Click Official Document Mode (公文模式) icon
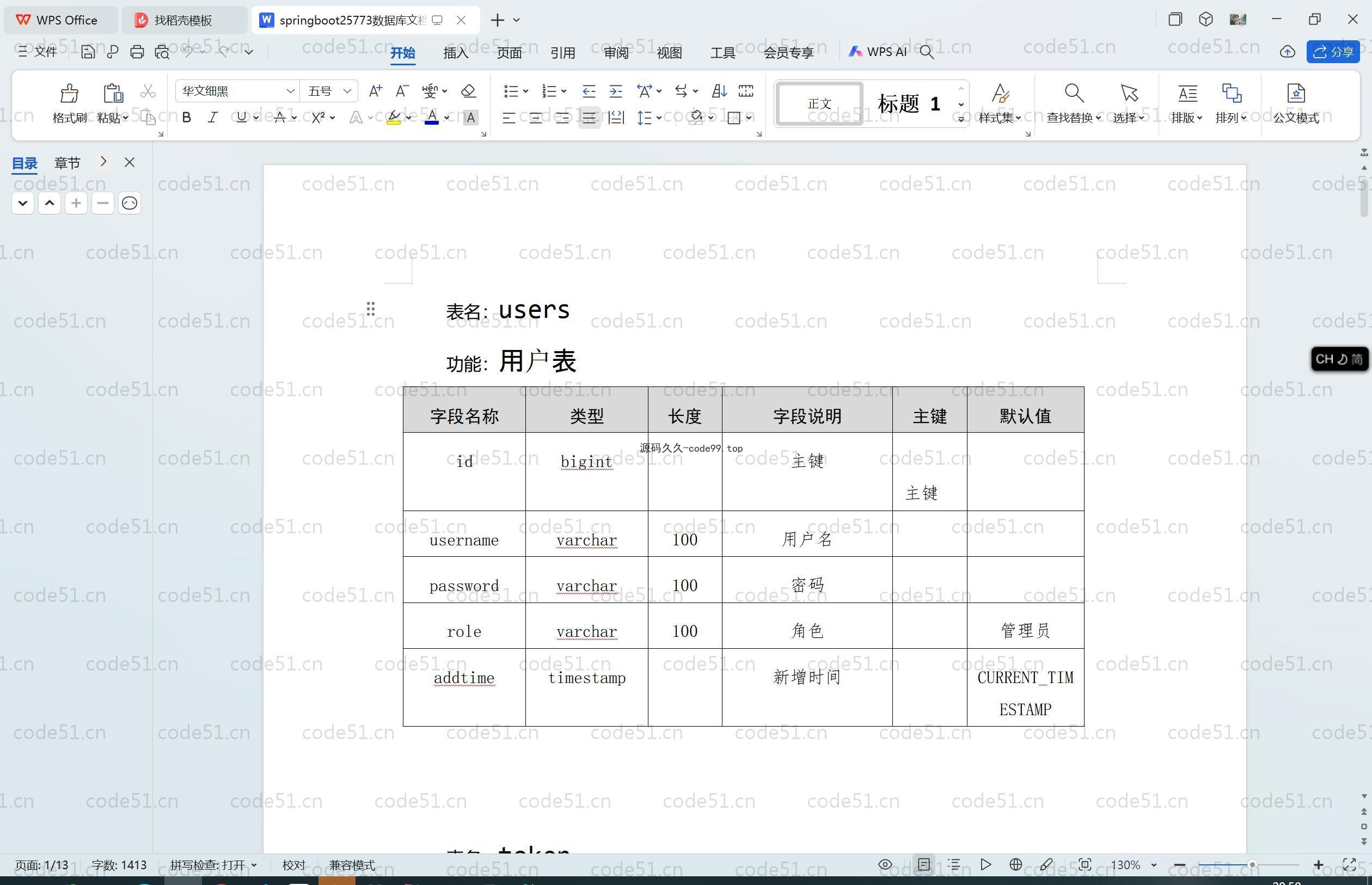1372x885 pixels. pos(1296,93)
